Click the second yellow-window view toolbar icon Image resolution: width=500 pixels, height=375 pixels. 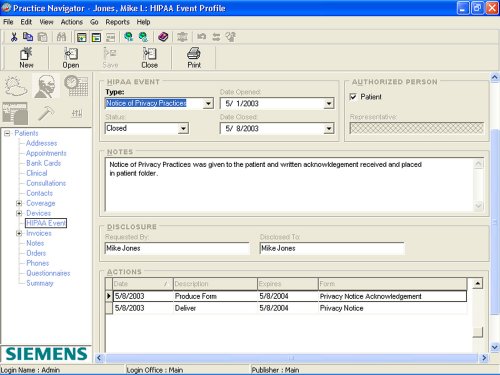(x=96, y=37)
